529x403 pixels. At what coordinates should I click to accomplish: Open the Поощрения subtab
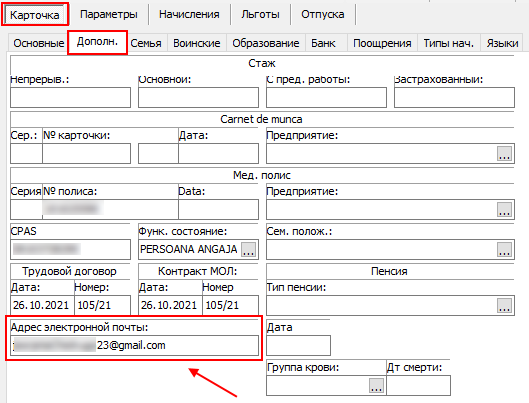click(382, 43)
